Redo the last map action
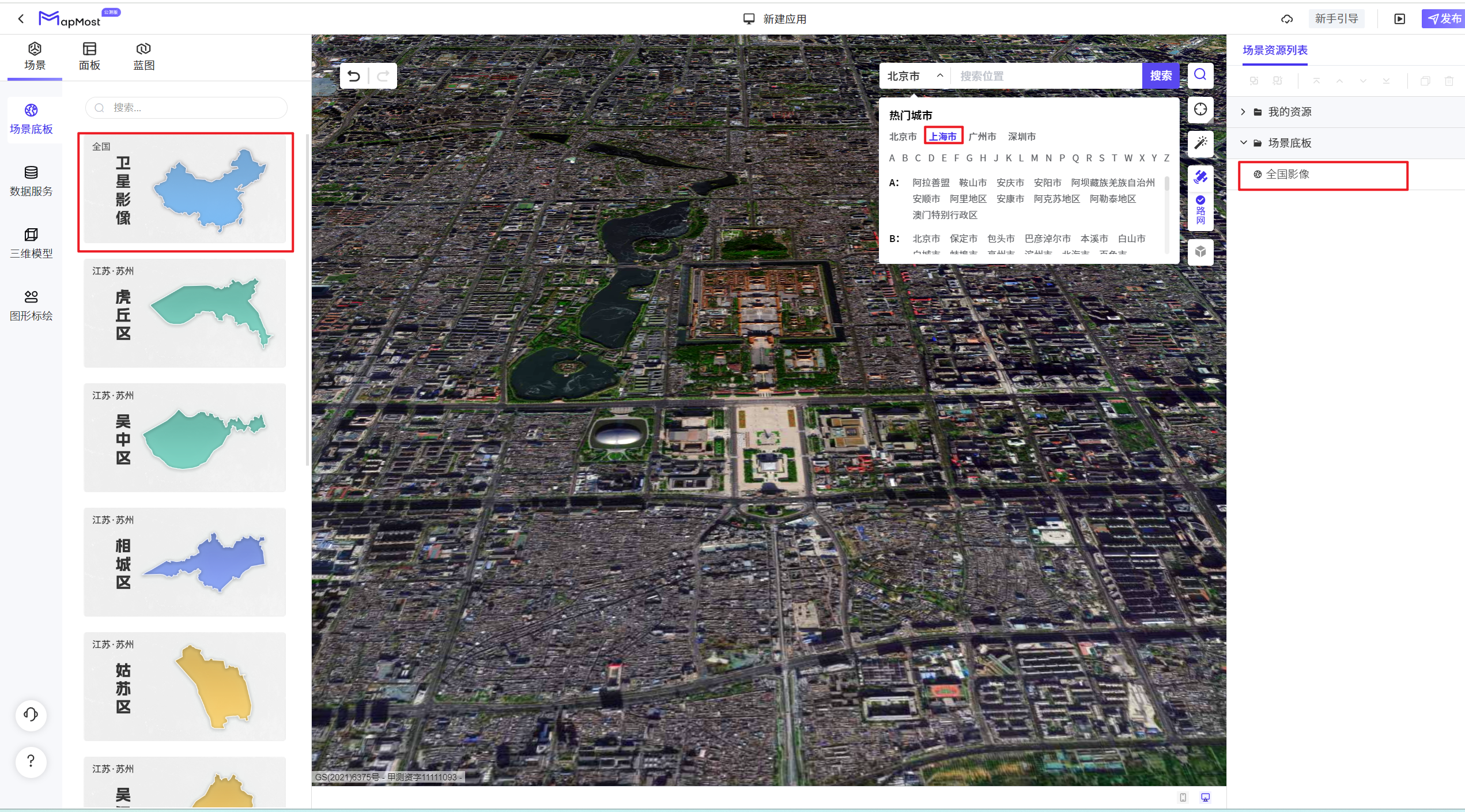This screenshot has width=1465, height=812. click(x=383, y=76)
